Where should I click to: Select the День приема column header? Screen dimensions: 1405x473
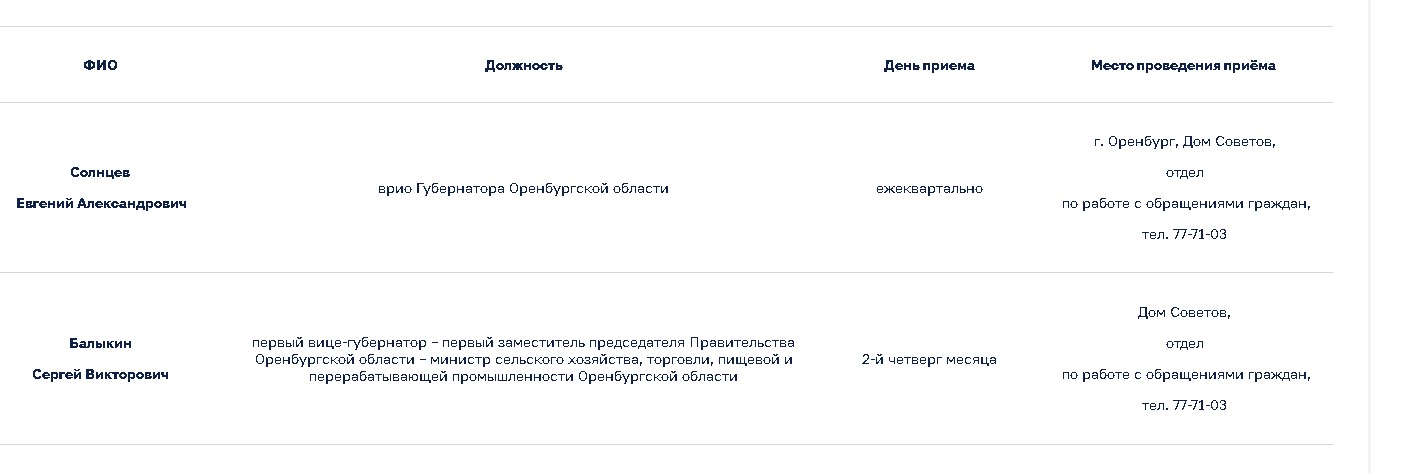(928, 66)
